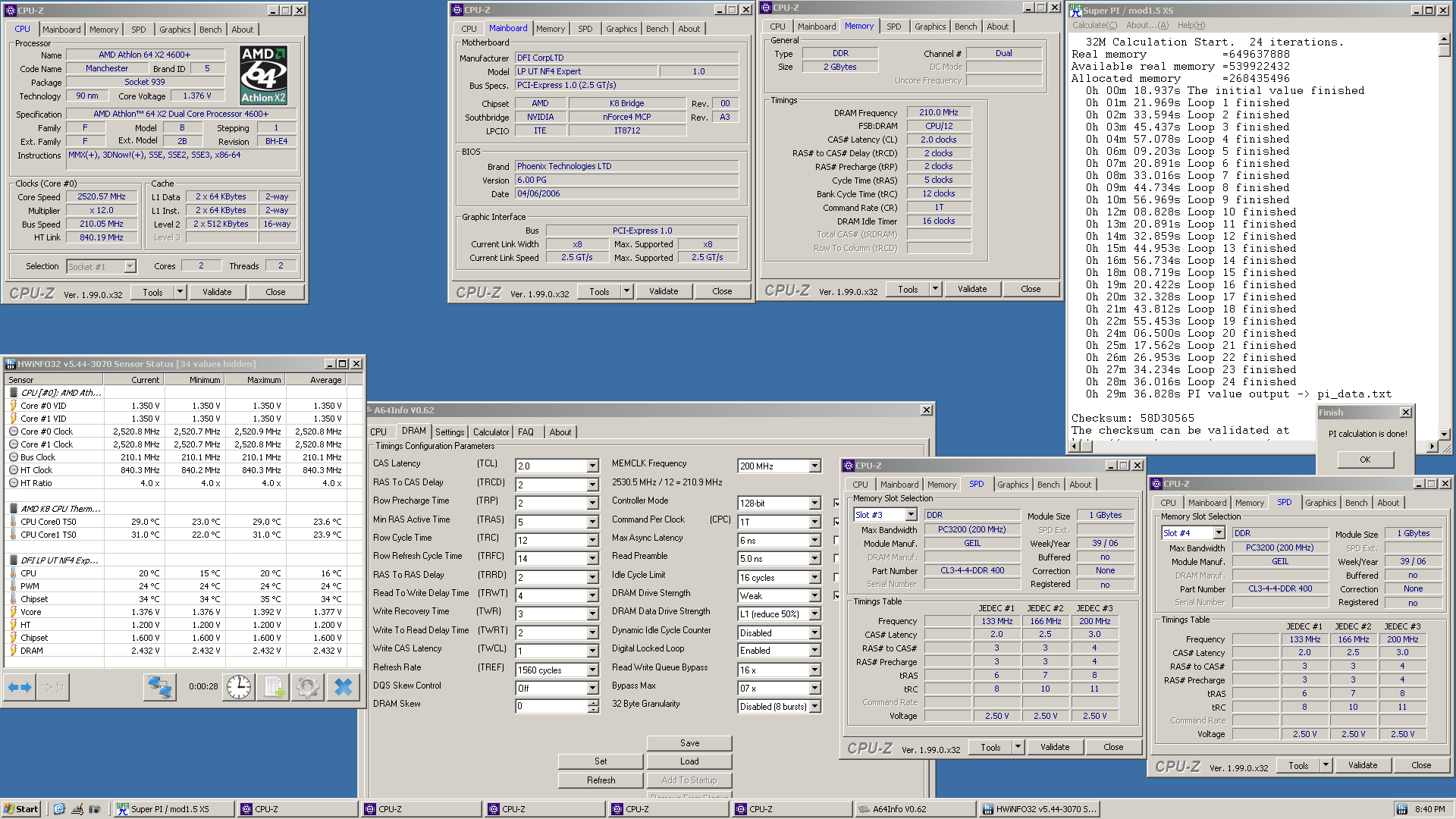Open the MEMCLK Frequency 200 MHz dropdown
This screenshot has width=1456, height=819.
point(815,466)
